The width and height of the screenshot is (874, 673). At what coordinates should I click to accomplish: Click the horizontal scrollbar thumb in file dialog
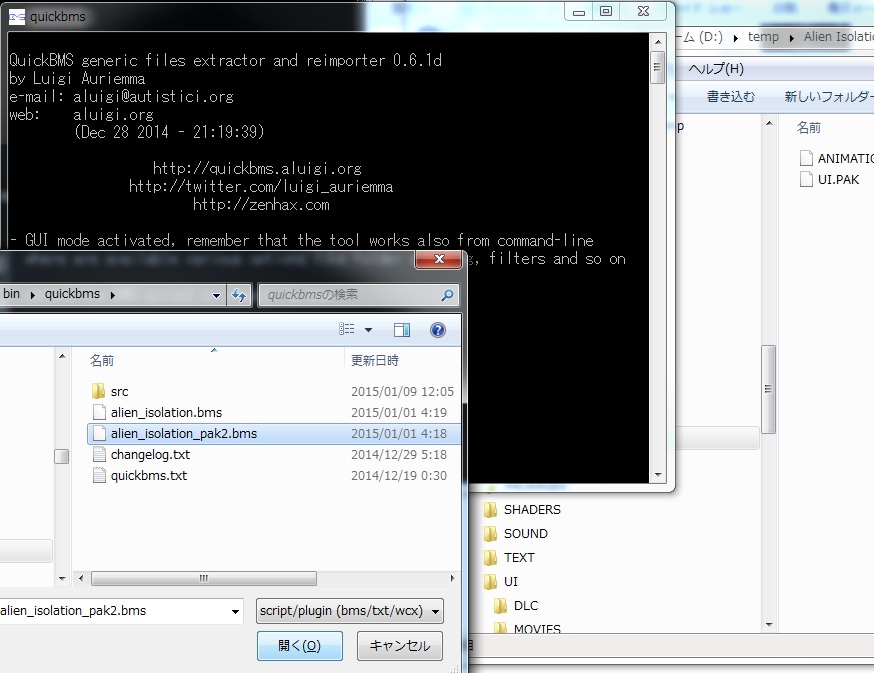pyautogui.click(x=204, y=578)
